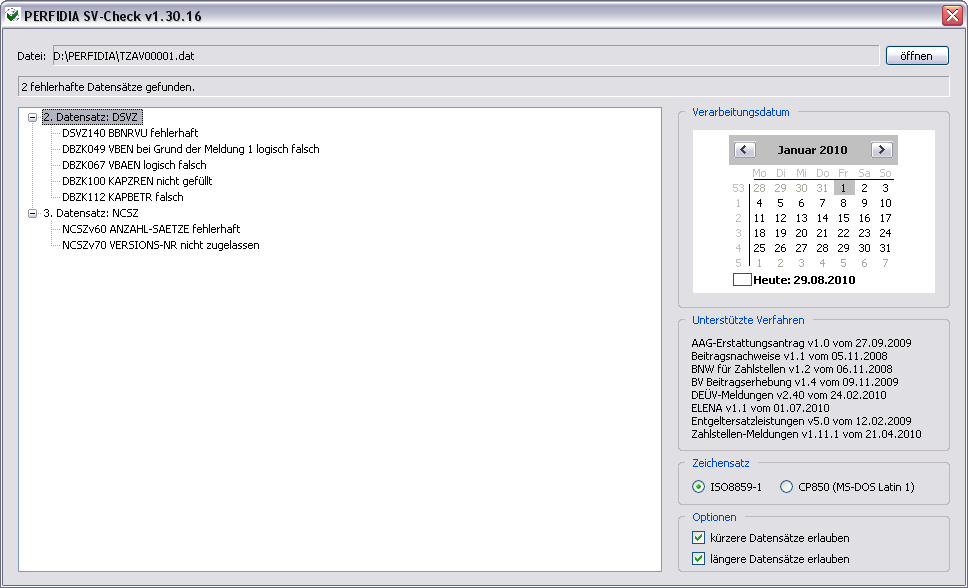Image resolution: width=968 pixels, height=588 pixels.
Task: Click Heute: 29.08.2010 in calendar
Action: [804, 280]
